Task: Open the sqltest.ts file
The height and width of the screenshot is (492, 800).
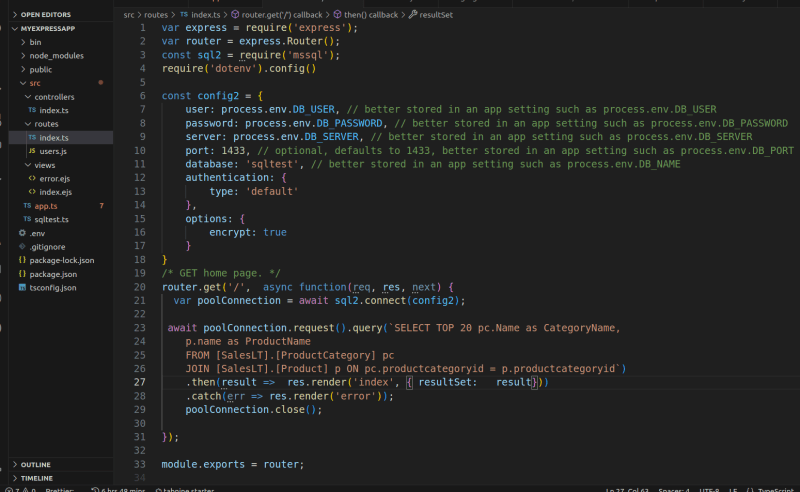Action: tap(52, 219)
